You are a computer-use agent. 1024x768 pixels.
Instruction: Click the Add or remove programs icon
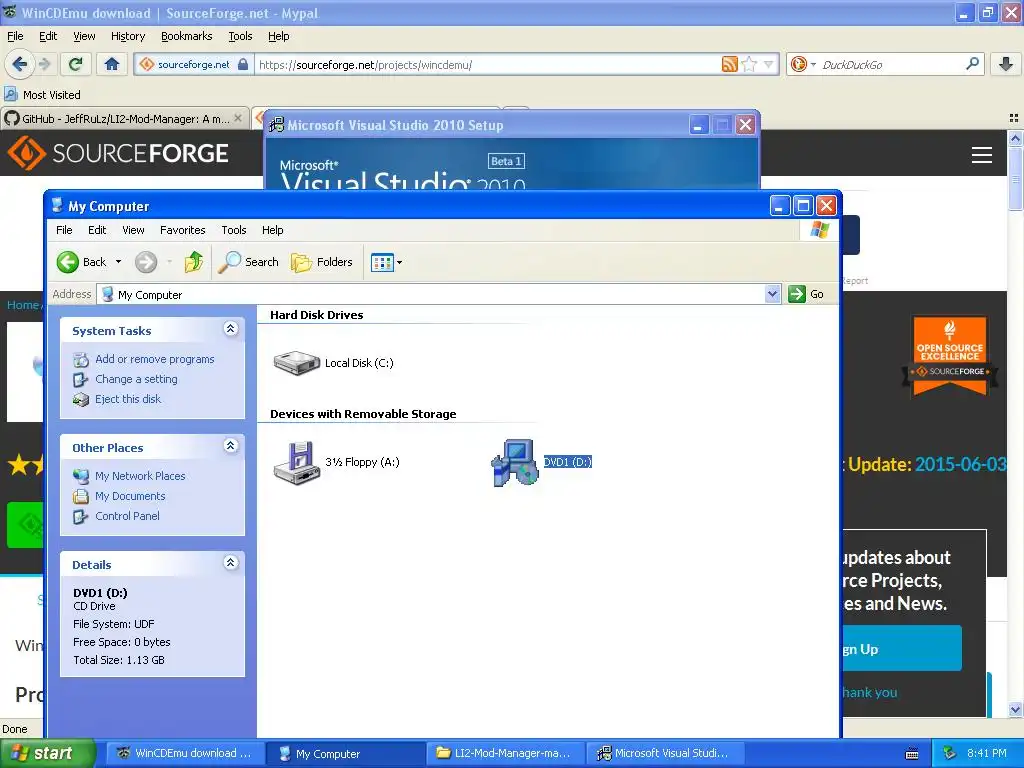[81, 360]
